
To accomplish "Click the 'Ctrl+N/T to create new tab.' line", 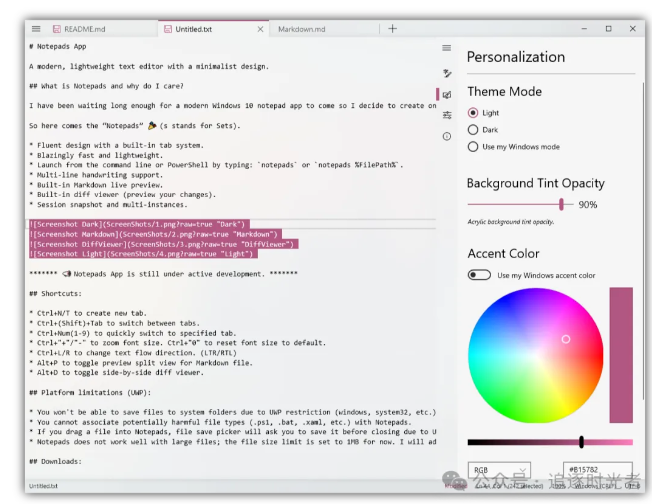I will tap(88, 314).
